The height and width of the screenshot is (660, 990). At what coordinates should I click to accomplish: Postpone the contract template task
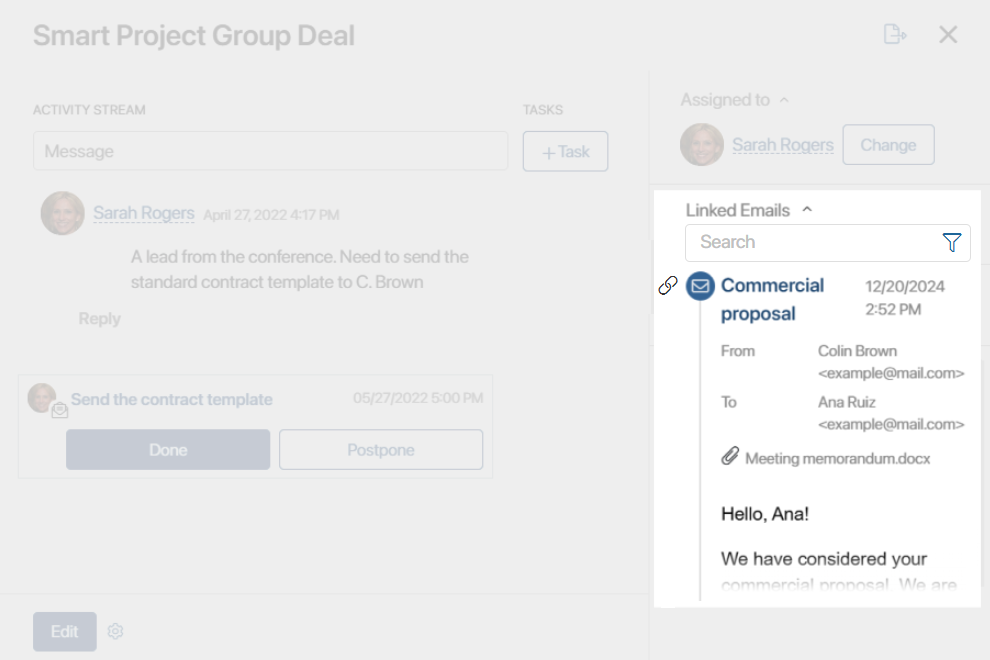(381, 450)
